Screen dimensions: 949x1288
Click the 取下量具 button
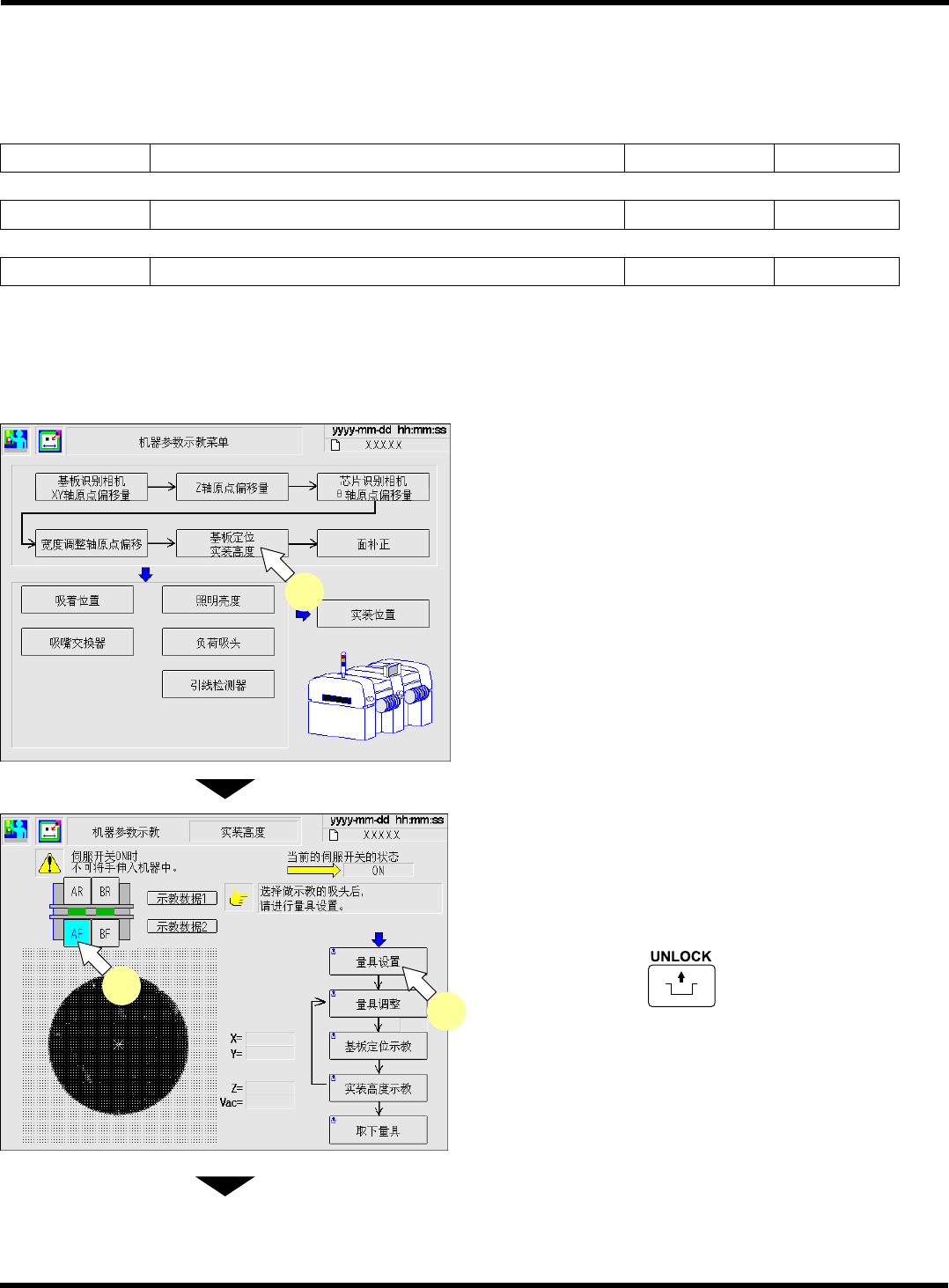[379, 1130]
